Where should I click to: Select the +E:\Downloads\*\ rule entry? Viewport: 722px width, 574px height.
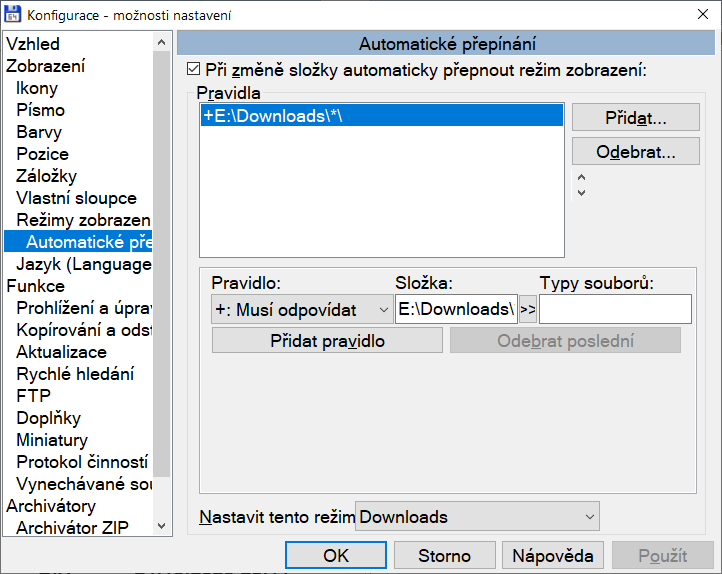tap(381, 117)
